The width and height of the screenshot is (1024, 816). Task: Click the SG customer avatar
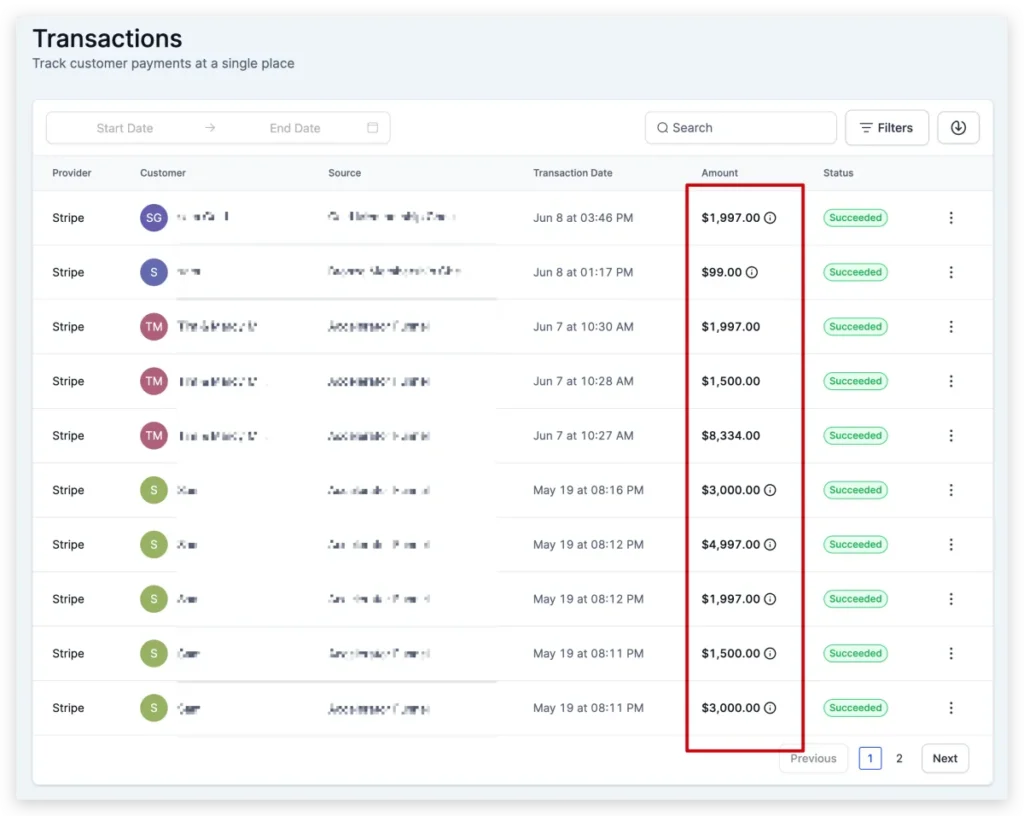[153, 217]
